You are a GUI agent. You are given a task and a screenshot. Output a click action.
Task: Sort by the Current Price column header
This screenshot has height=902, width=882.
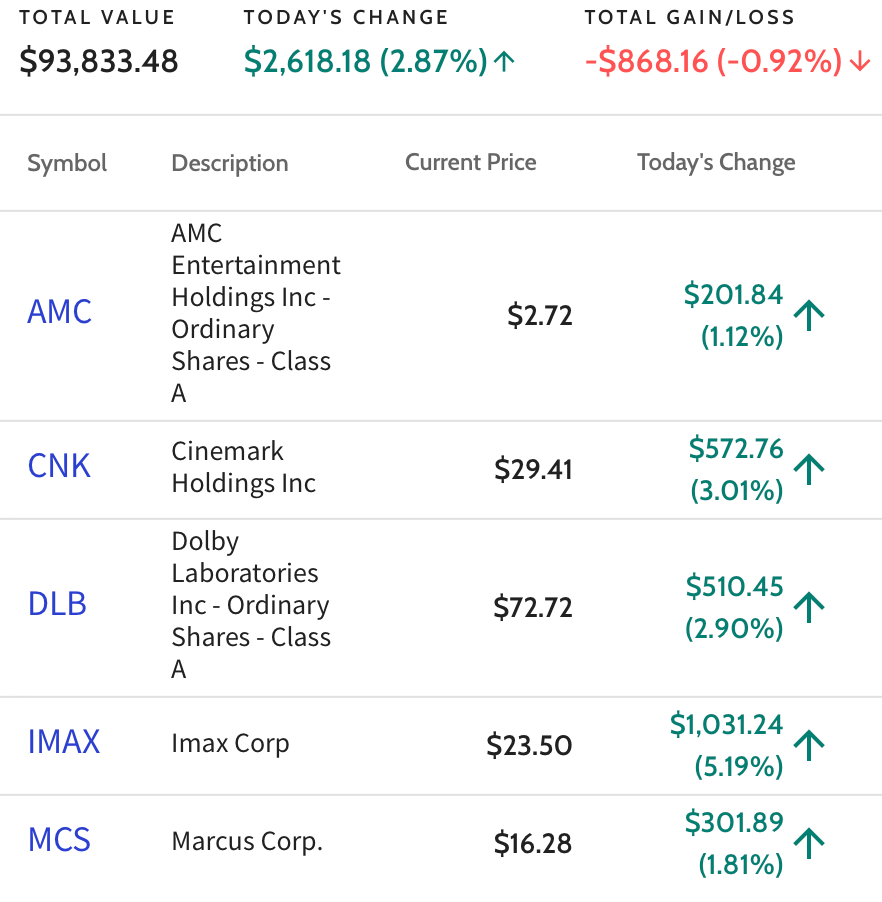coord(471,162)
